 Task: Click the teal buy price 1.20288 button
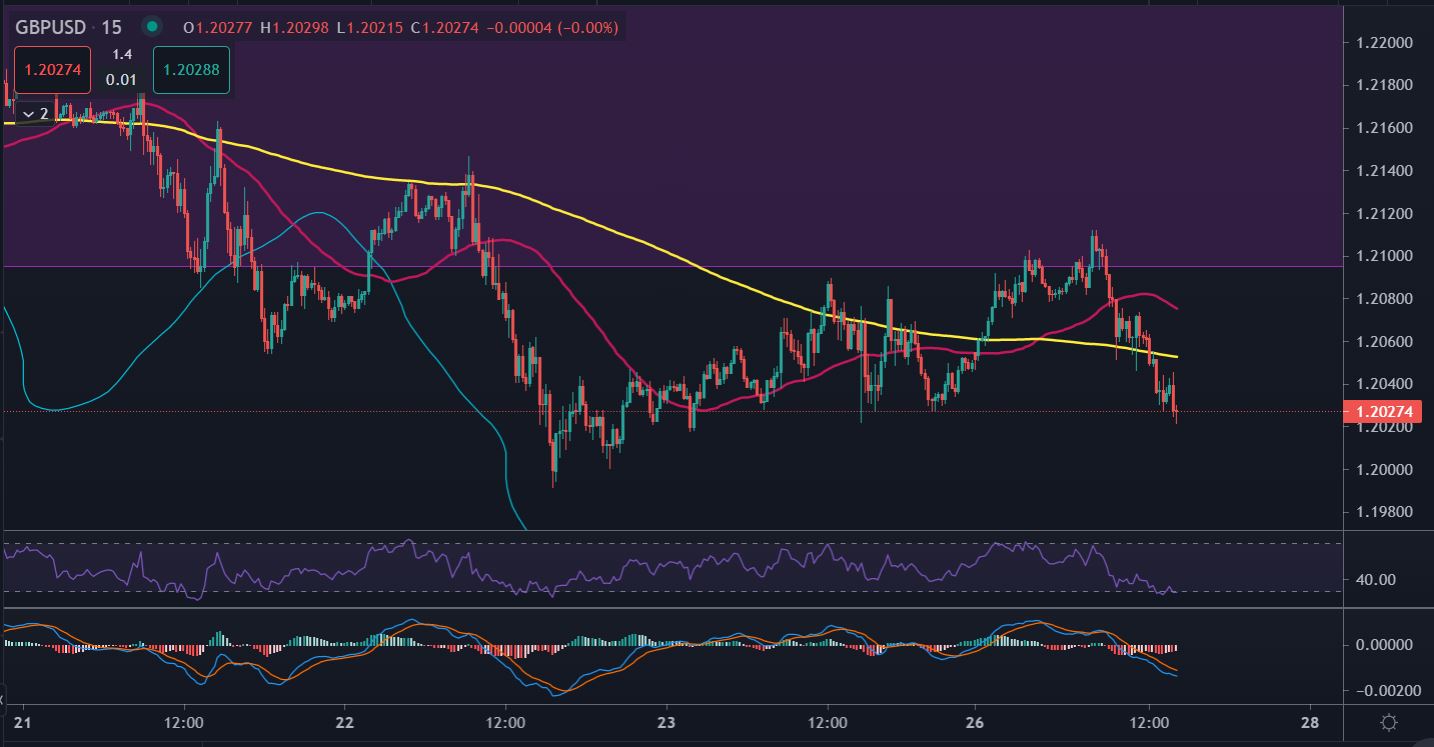click(x=191, y=71)
